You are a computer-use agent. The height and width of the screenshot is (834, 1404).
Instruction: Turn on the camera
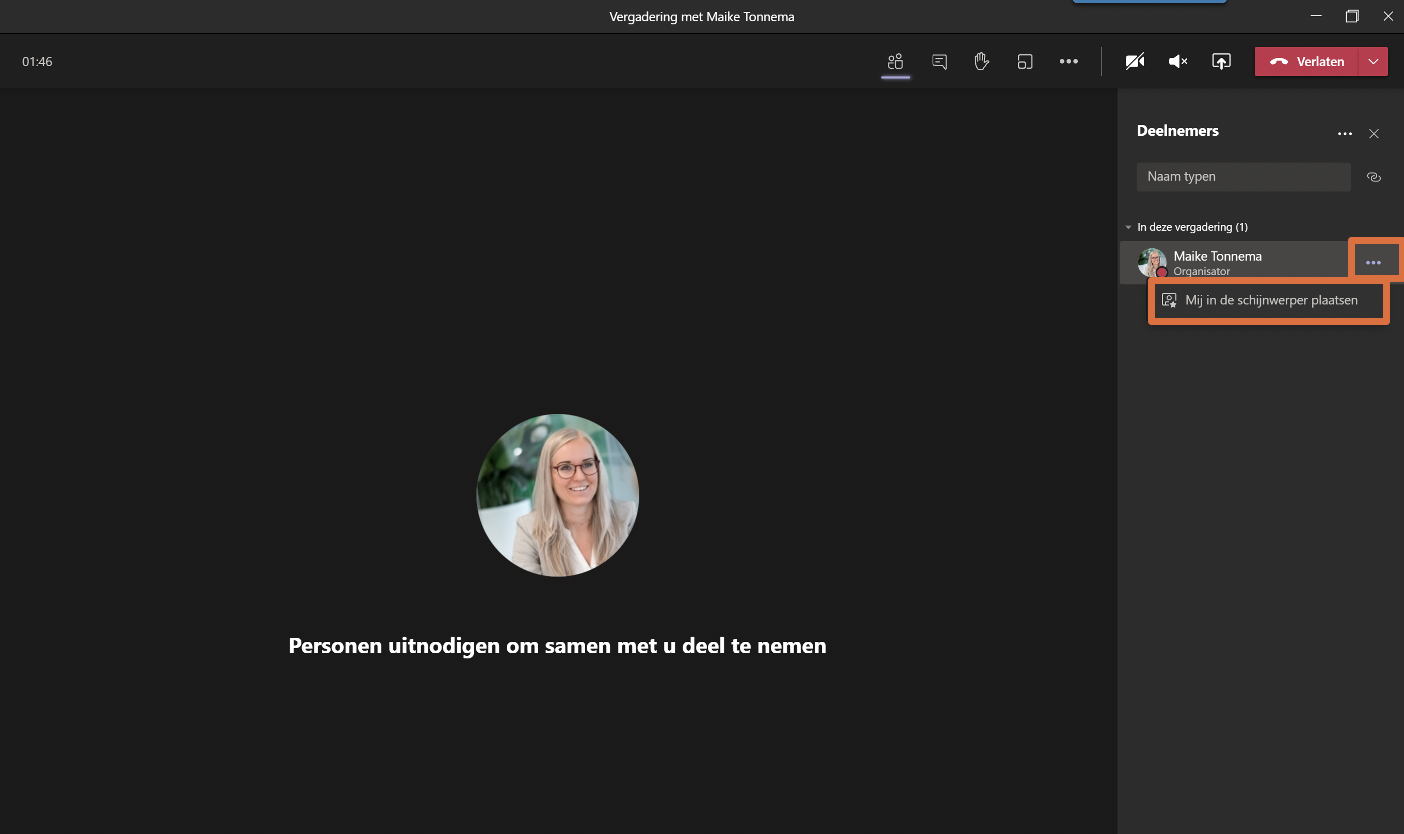[x=1135, y=62]
